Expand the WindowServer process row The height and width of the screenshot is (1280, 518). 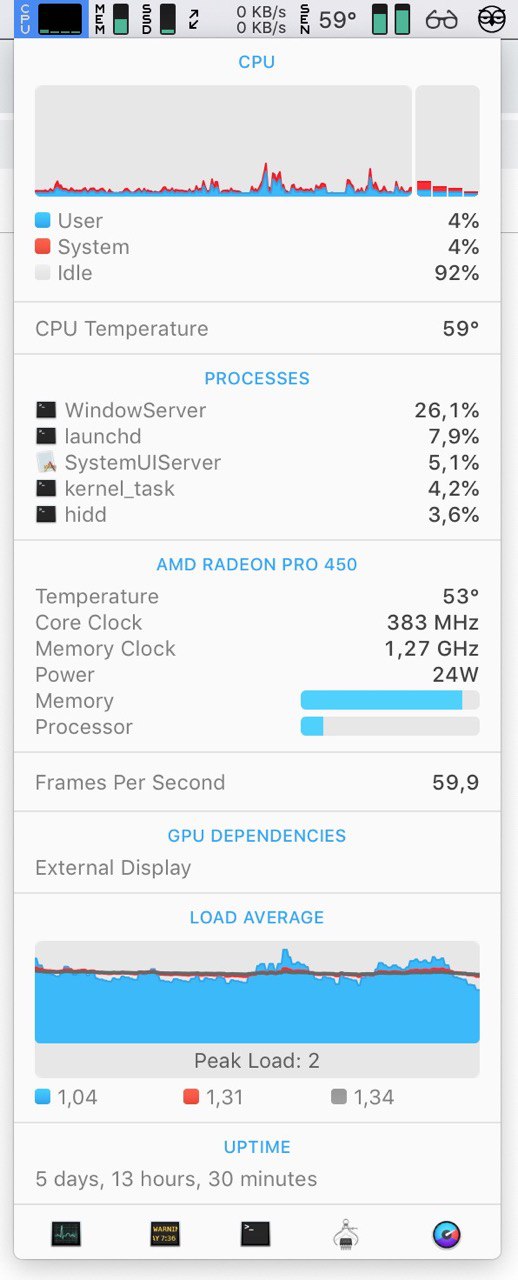(257, 410)
